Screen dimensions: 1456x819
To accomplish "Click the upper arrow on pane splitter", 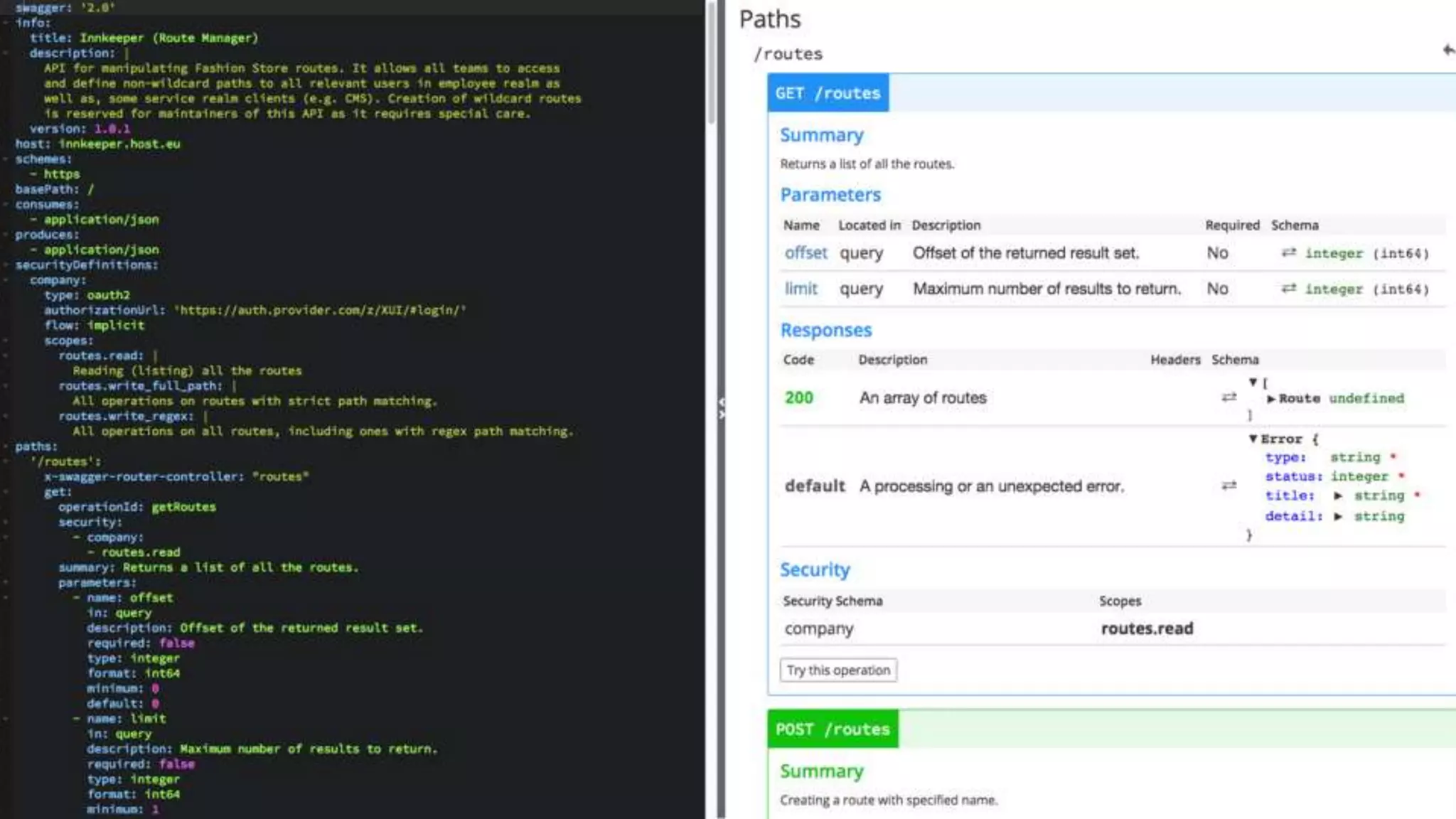I will 722,402.
